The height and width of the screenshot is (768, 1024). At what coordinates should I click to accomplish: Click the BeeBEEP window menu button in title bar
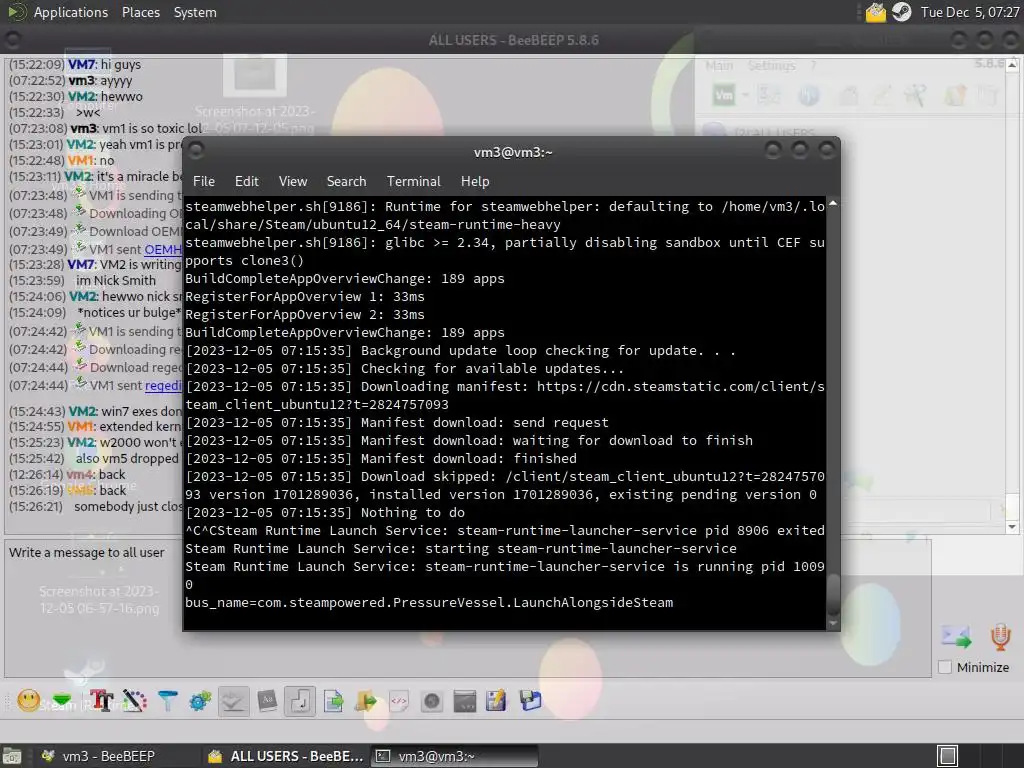point(11,40)
